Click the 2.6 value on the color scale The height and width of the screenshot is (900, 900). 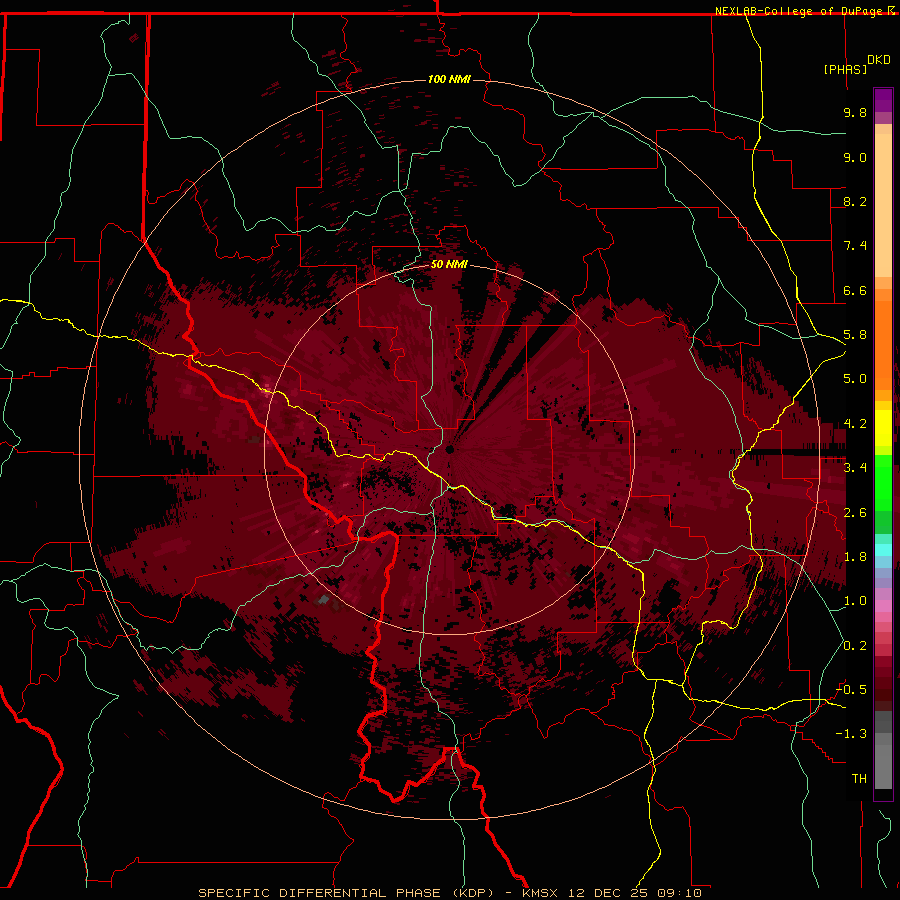855,513
